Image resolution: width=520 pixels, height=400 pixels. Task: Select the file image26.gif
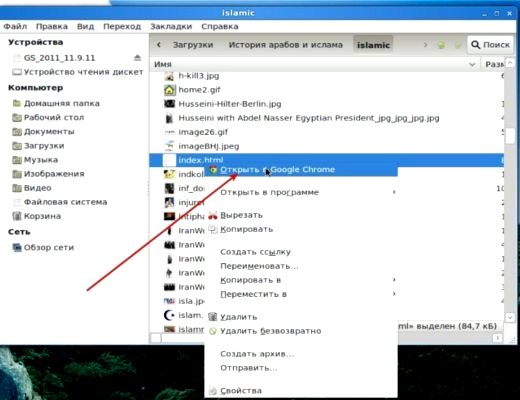coord(203,132)
